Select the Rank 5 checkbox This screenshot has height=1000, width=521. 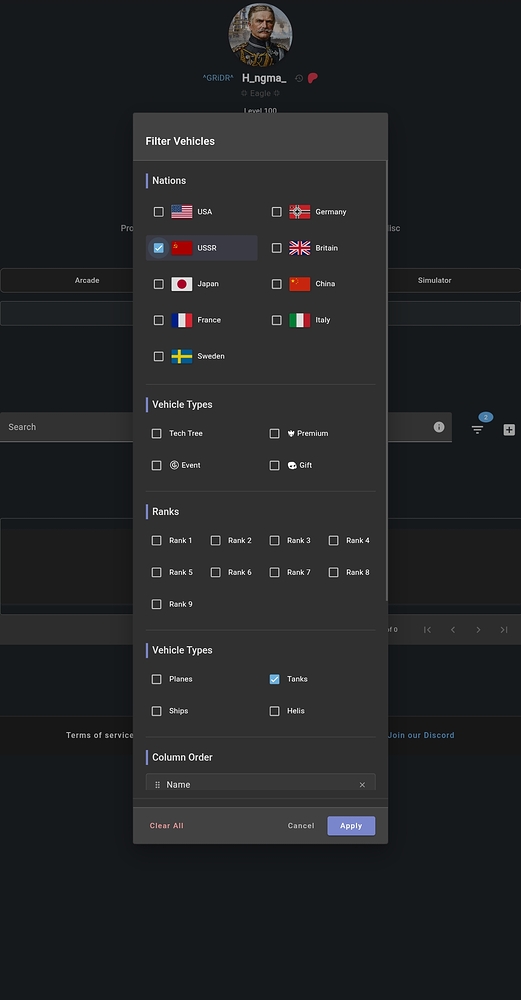(x=156, y=573)
